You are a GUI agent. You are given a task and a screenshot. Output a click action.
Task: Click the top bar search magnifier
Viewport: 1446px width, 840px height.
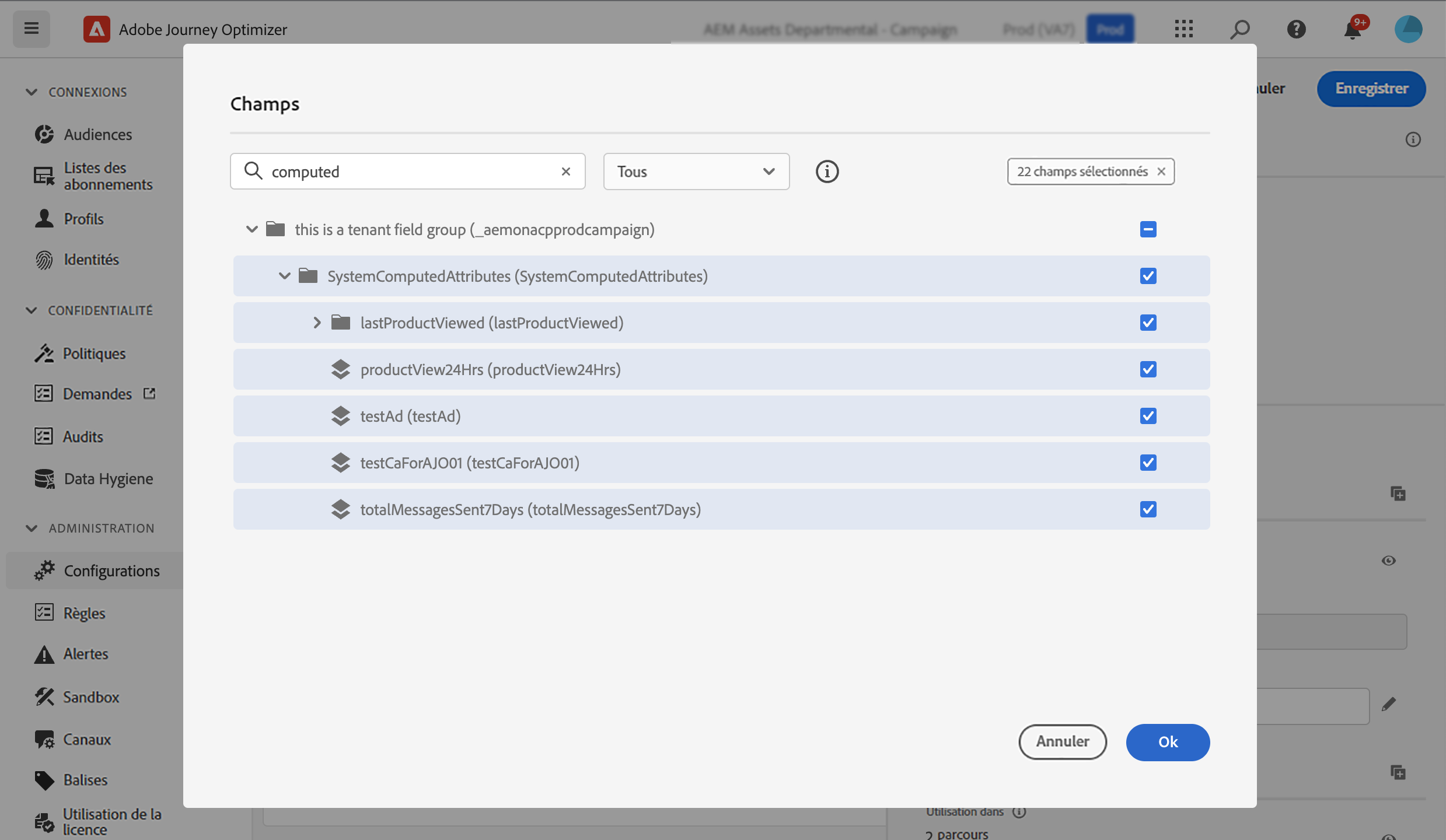point(1240,29)
